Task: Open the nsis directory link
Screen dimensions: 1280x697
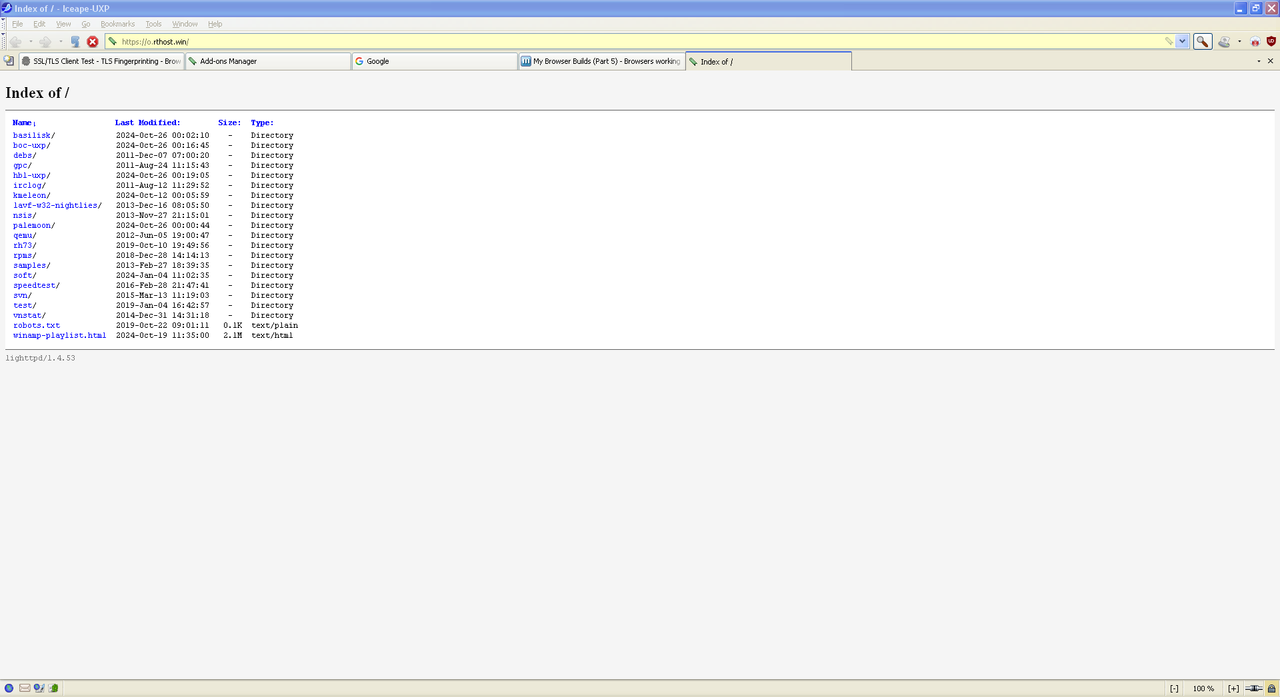Action: click(x=22, y=215)
